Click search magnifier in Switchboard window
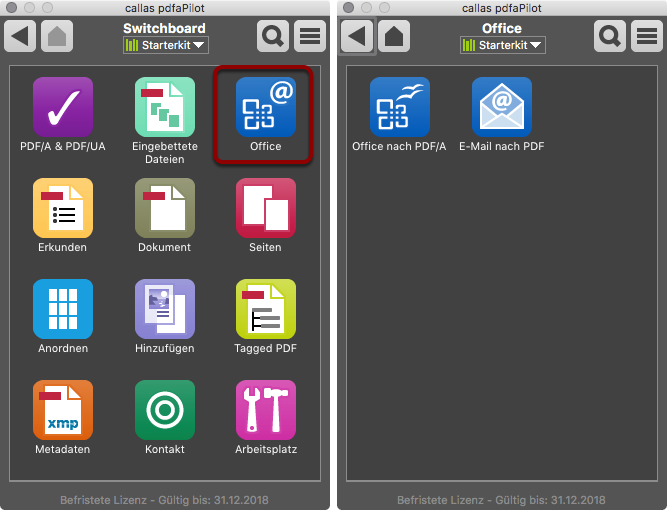Viewport: 668px width, 510px height. click(x=273, y=36)
